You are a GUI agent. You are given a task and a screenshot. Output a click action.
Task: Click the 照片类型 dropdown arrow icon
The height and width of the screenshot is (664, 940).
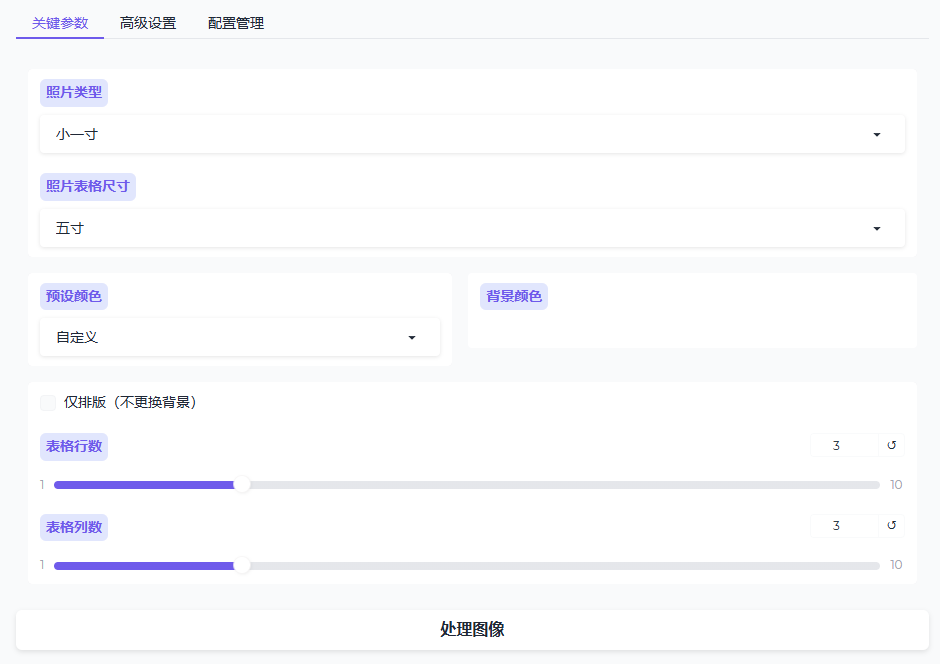tap(877, 135)
